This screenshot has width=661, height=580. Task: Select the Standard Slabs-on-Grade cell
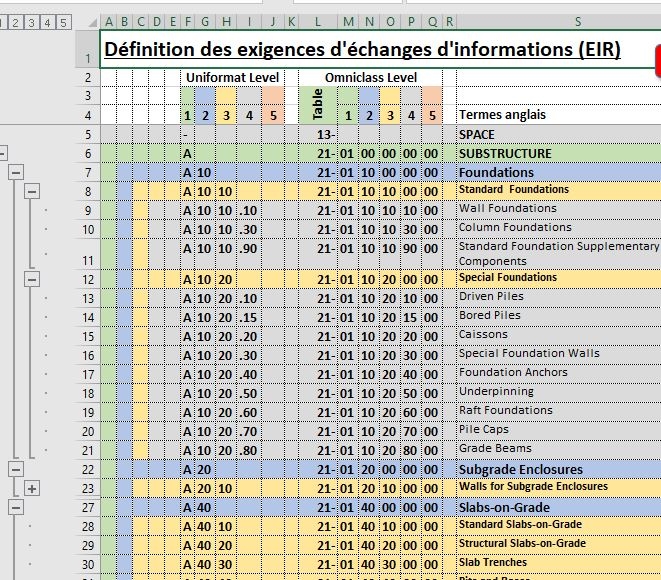(x=559, y=526)
